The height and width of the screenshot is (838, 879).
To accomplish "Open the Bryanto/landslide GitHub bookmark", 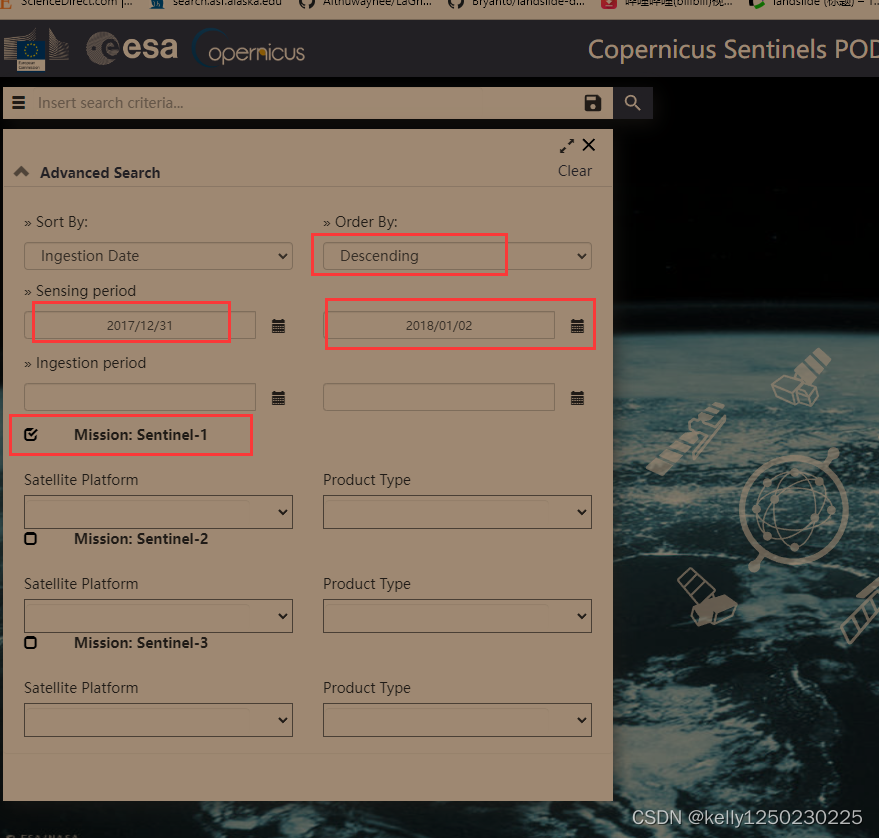I will [518, 3].
